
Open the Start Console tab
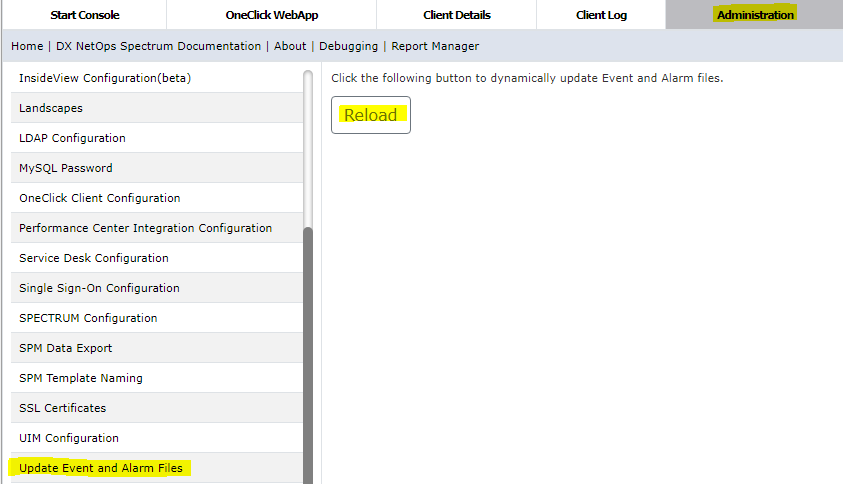pos(85,15)
